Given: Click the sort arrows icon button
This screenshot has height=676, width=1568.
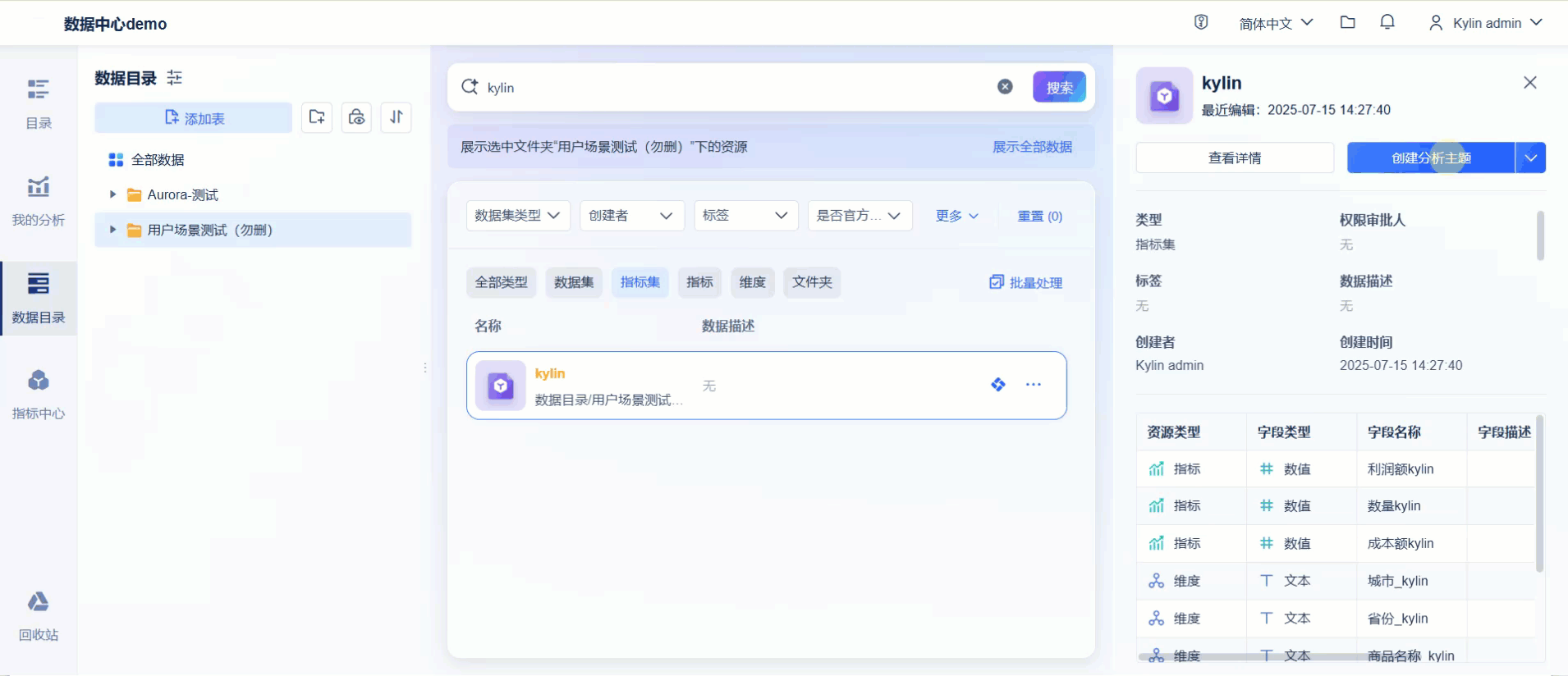Looking at the screenshot, I should pos(396,117).
